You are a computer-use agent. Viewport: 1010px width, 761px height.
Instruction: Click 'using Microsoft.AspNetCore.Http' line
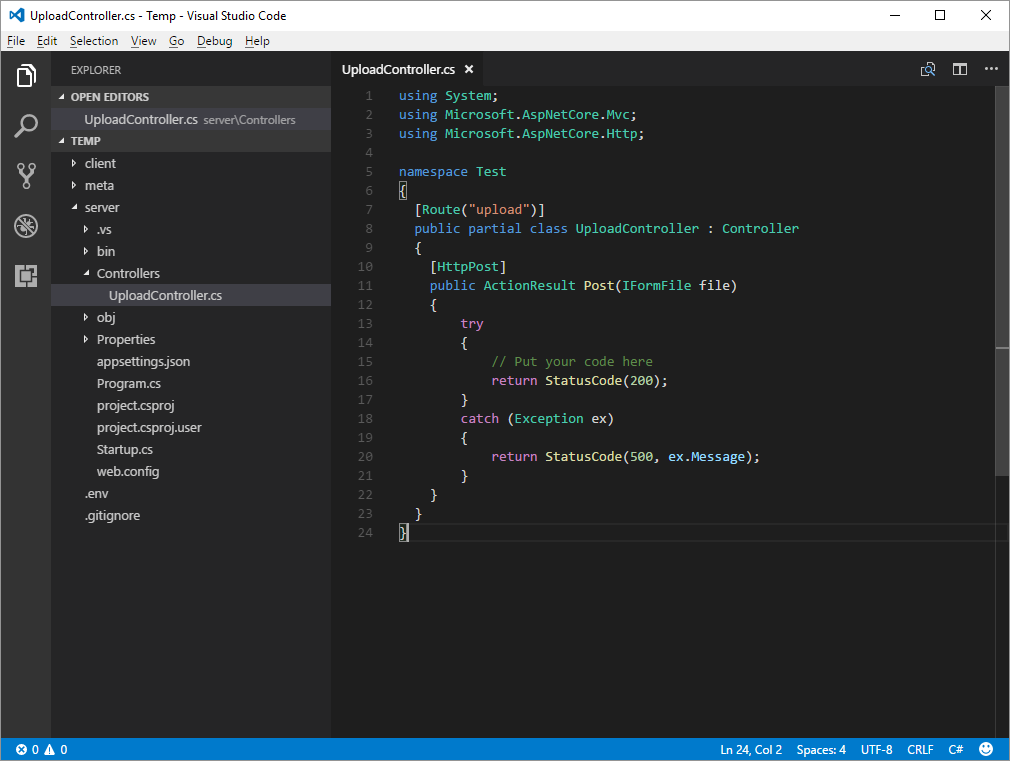tap(521, 133)
